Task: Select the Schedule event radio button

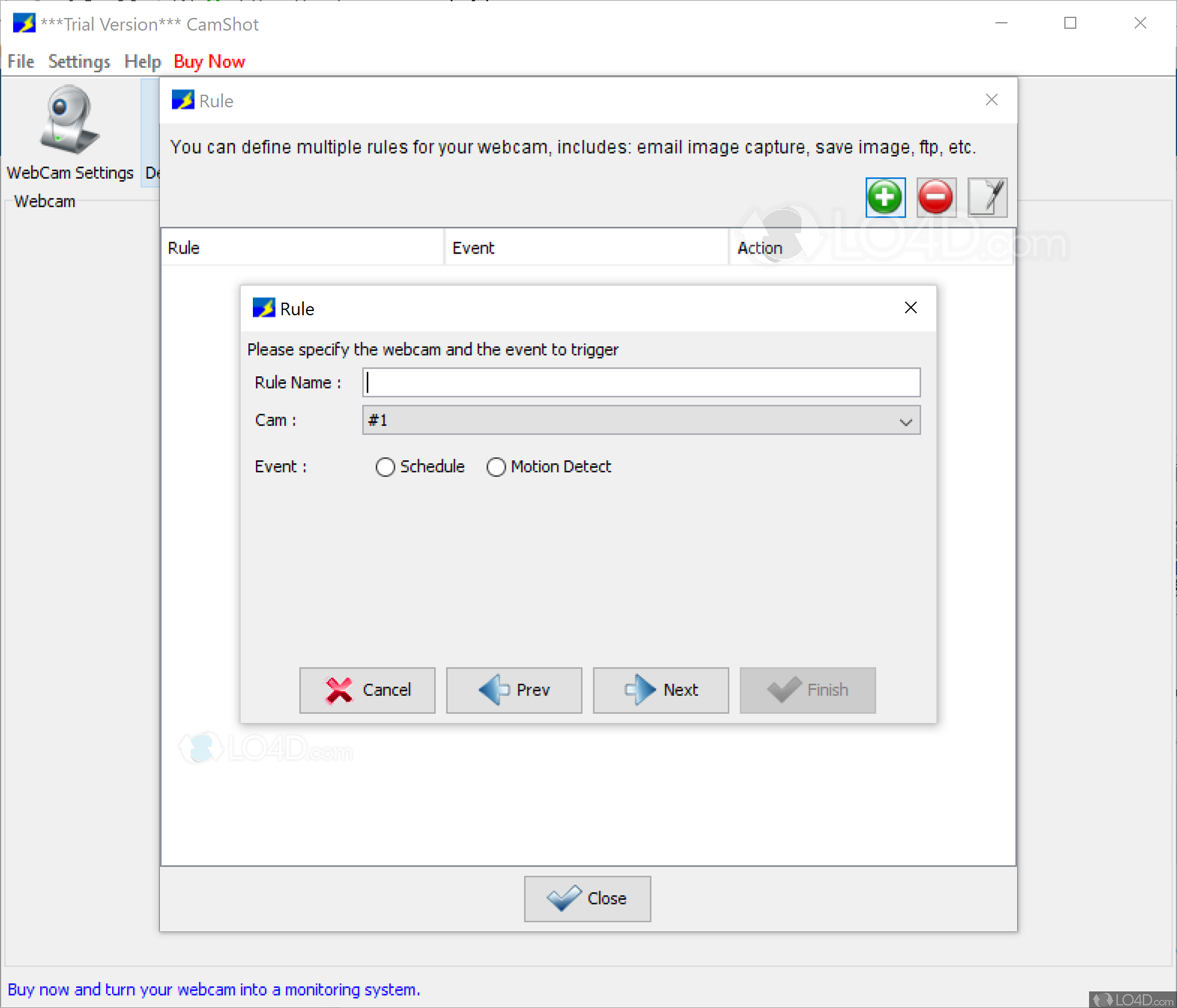Action: (385, 467)
